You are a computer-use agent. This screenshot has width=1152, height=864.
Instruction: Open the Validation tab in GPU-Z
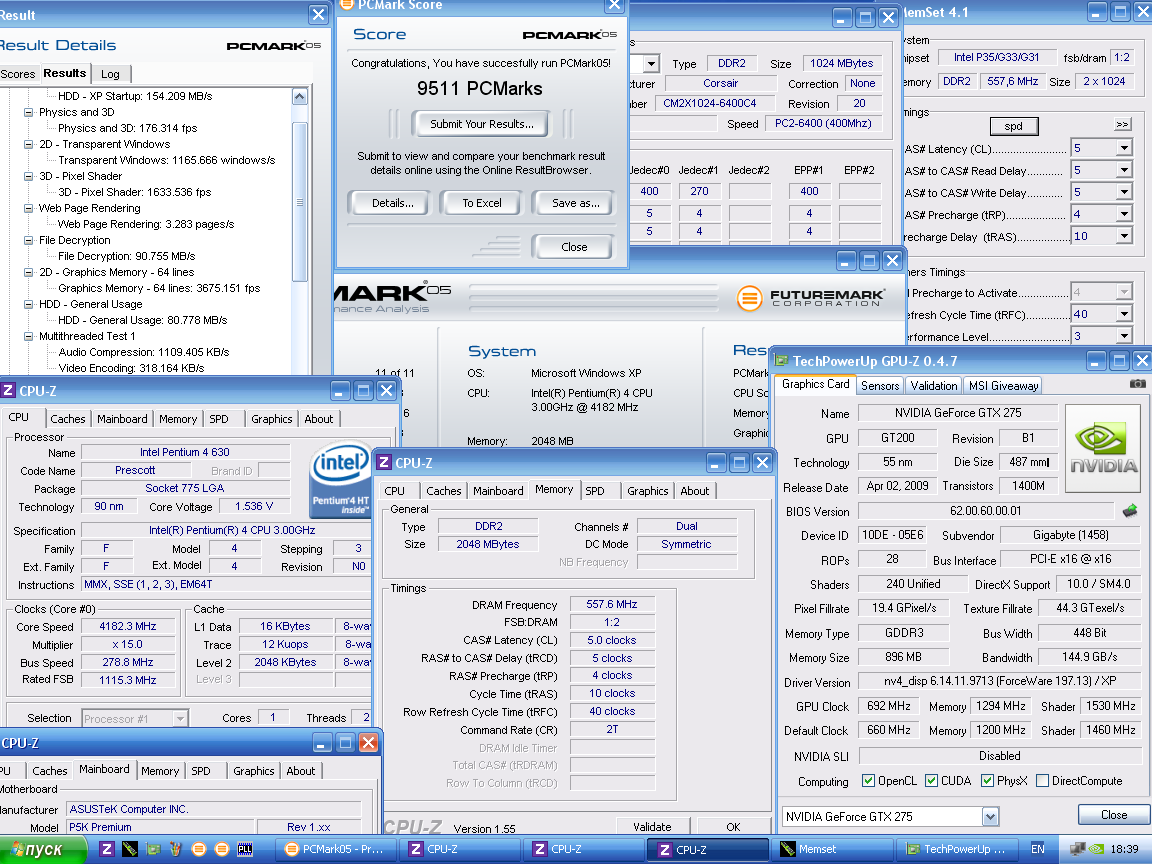[934, 386]
